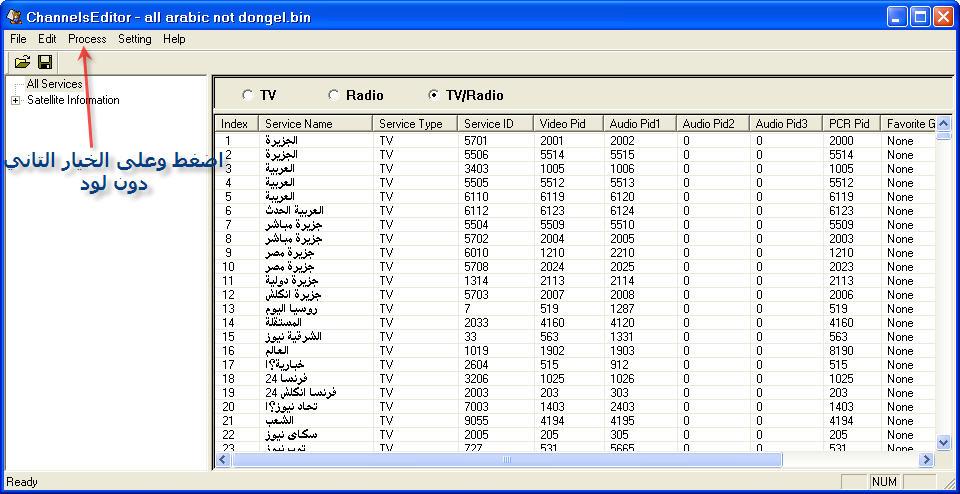Click Audio Pid1 cell 5513
The height and width of the screenshot is (494, 960).
pyautogui.click(x=622, y=182)
